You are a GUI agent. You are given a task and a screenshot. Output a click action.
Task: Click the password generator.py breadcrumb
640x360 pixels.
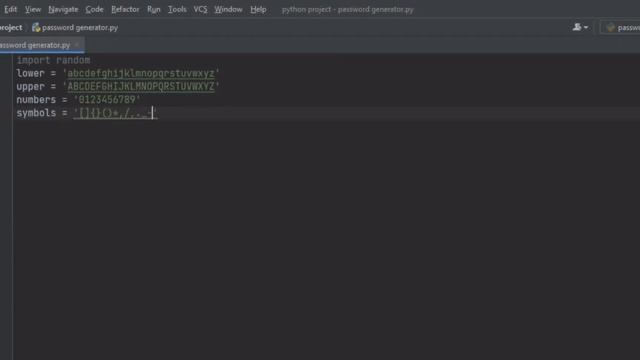pos(80,28)
